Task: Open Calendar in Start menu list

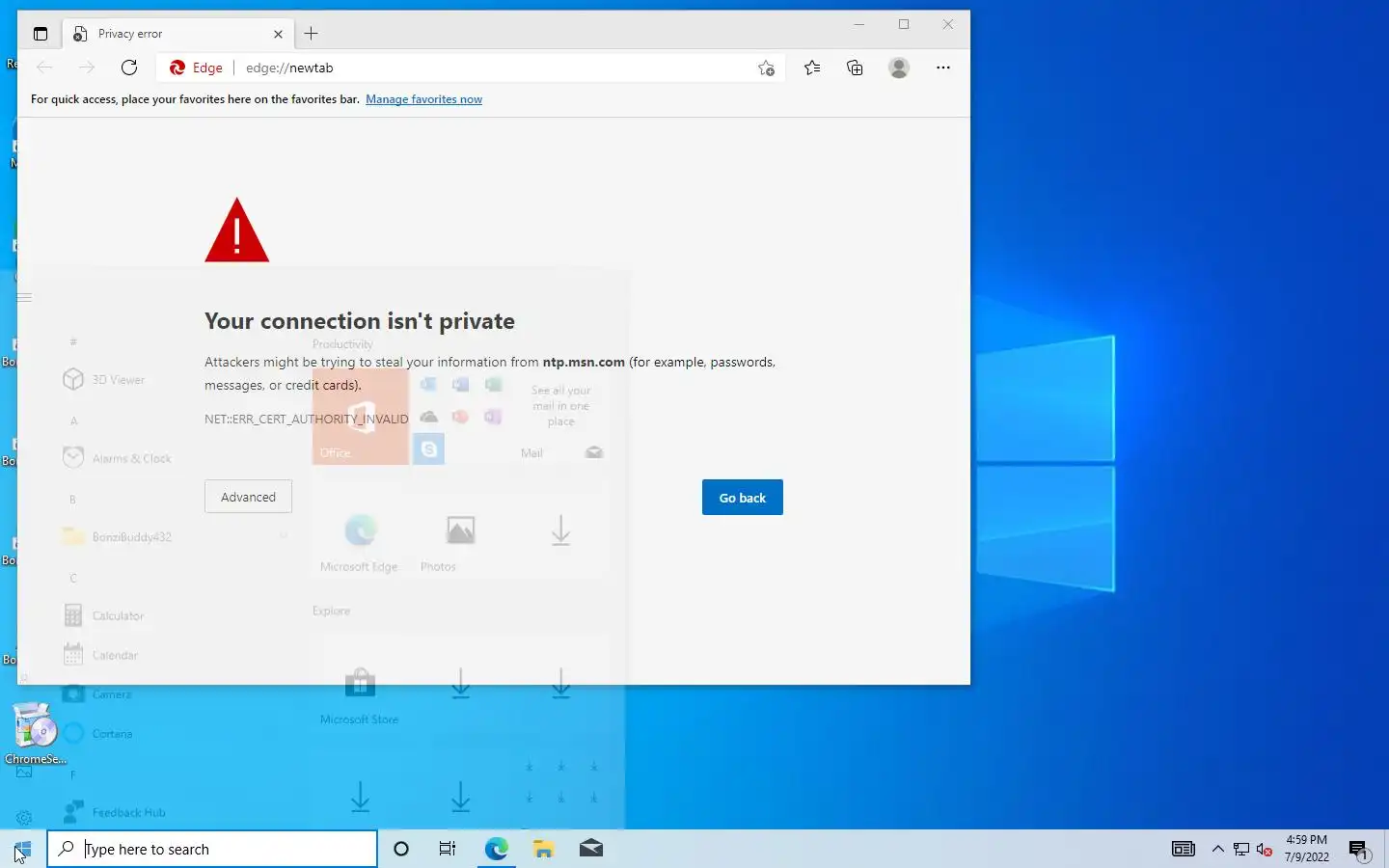Action: point(114,655)
